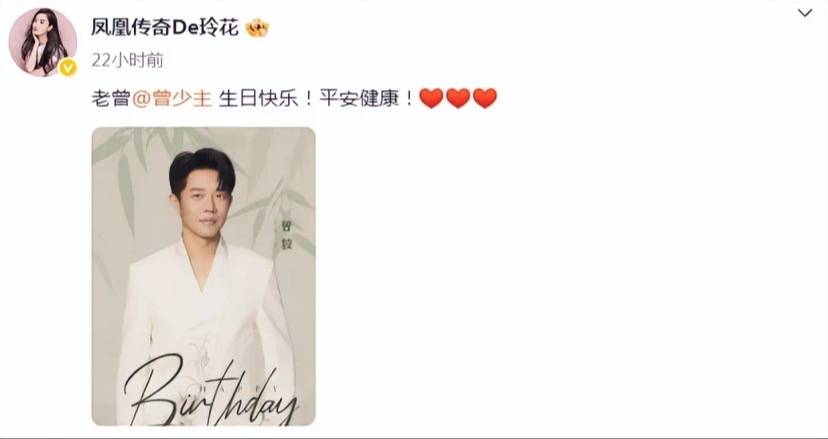Screen dimensions: 828x439
Task: Click the first red heart emoji
Action: coord(431,98)
